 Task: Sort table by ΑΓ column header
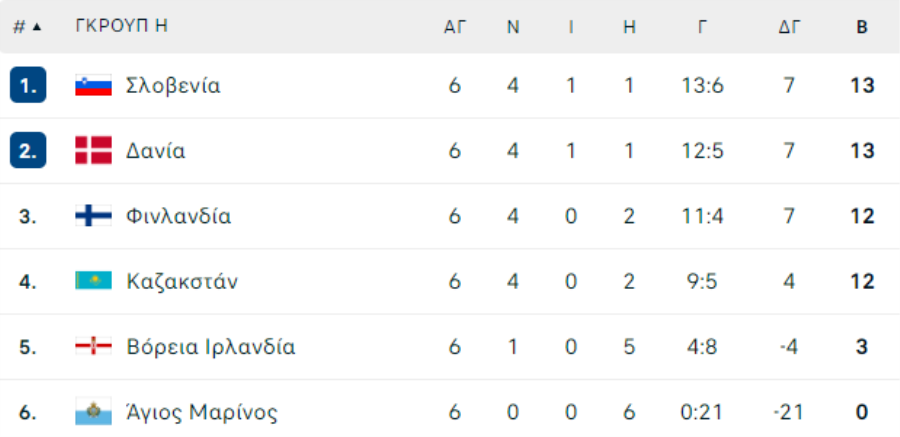[454, 27]
